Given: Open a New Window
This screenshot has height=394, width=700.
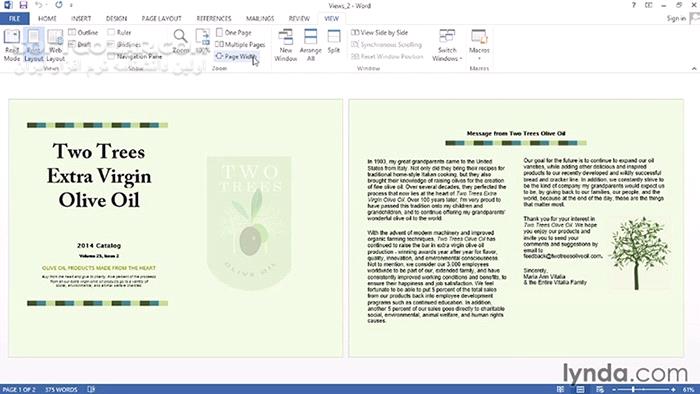Looking at the screenshot, I should tap(286, 45).
